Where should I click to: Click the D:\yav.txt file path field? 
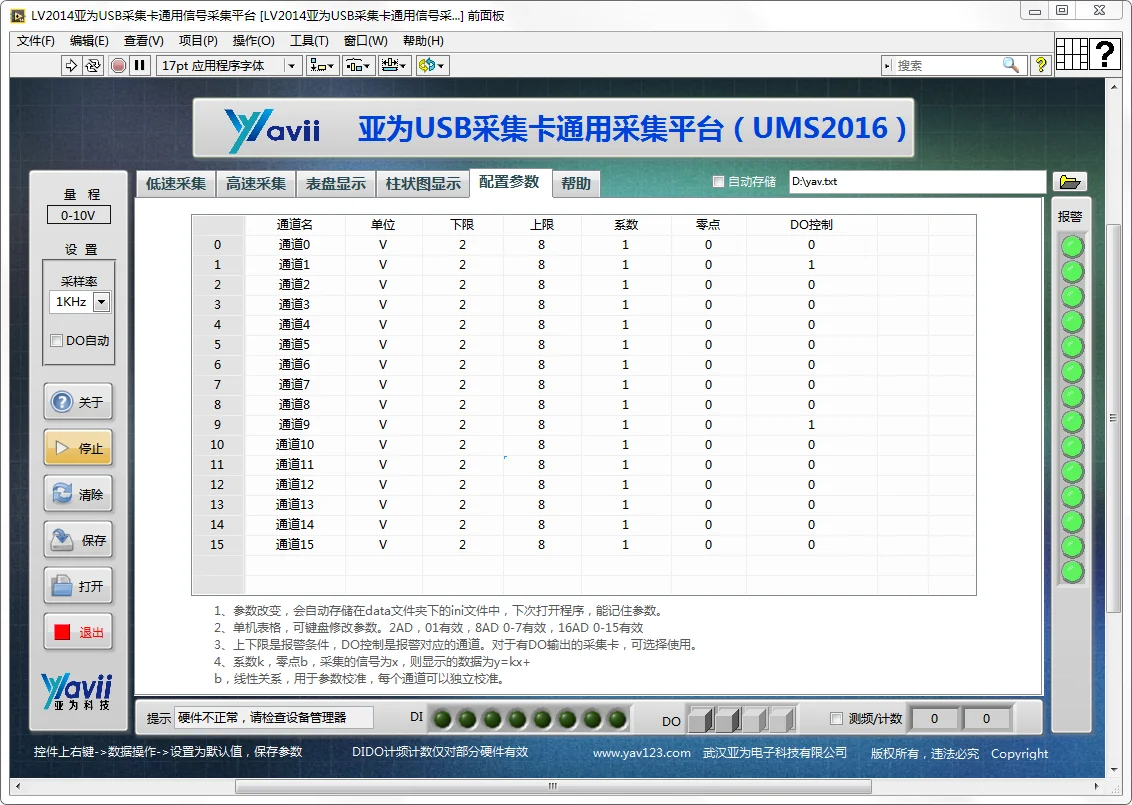tap(917, 182)
